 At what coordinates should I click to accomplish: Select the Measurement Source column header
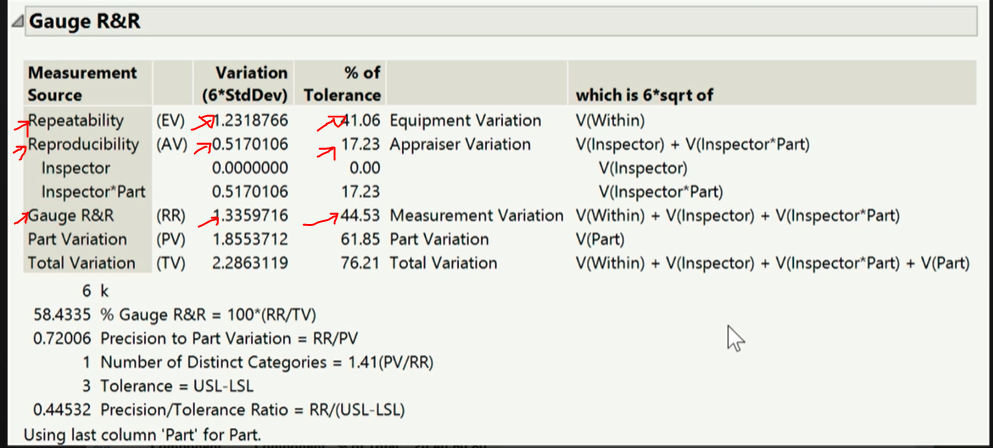(x=82, y=84)
